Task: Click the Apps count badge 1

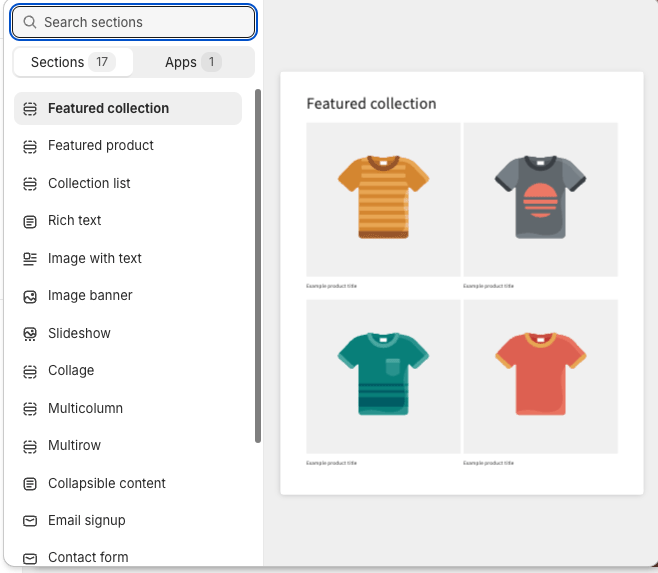Action: 212,62
